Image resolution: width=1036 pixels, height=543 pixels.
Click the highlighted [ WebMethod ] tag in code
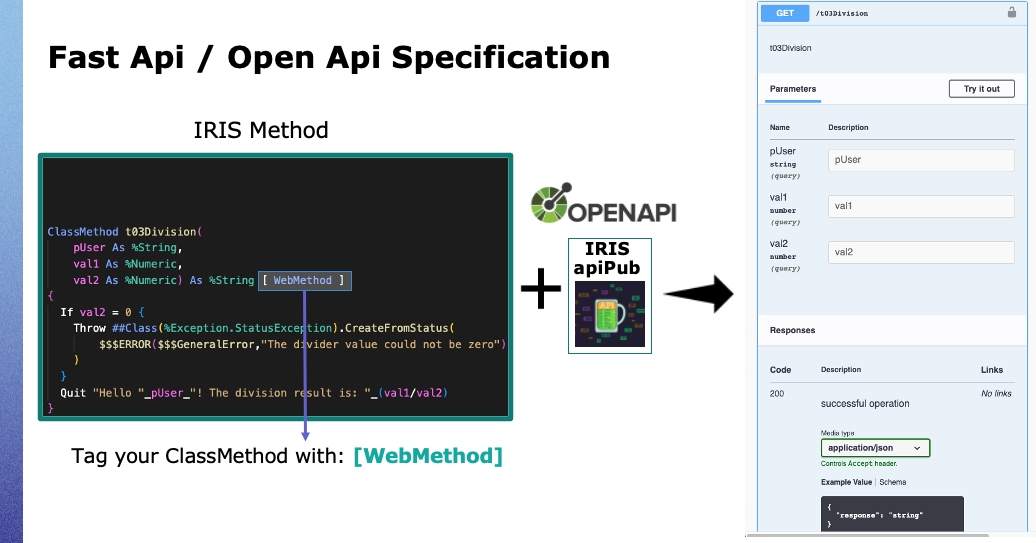[x=306, y=281]
